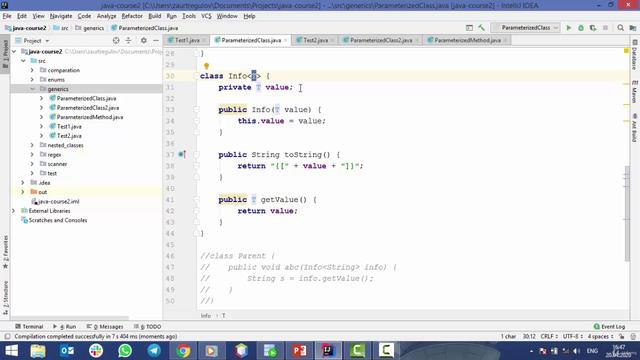The width and height of the screenshot is (640, 360).
Task: Click the Info breadcrumb below the editor
Action: (x=206, y=316)
